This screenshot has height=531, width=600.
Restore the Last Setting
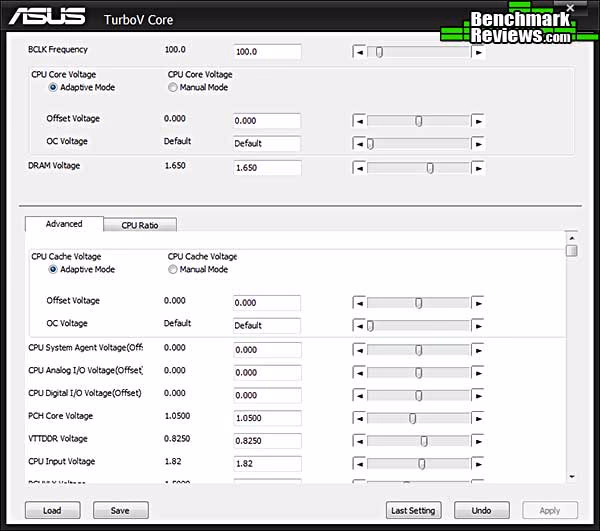413,510
